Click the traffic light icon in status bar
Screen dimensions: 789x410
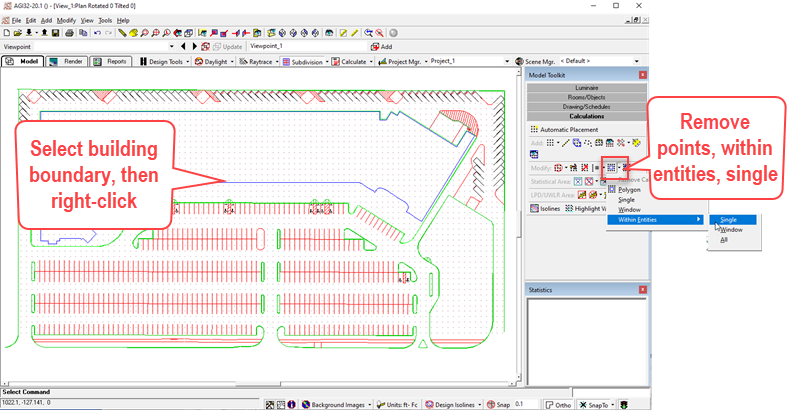tap(625, 404)
